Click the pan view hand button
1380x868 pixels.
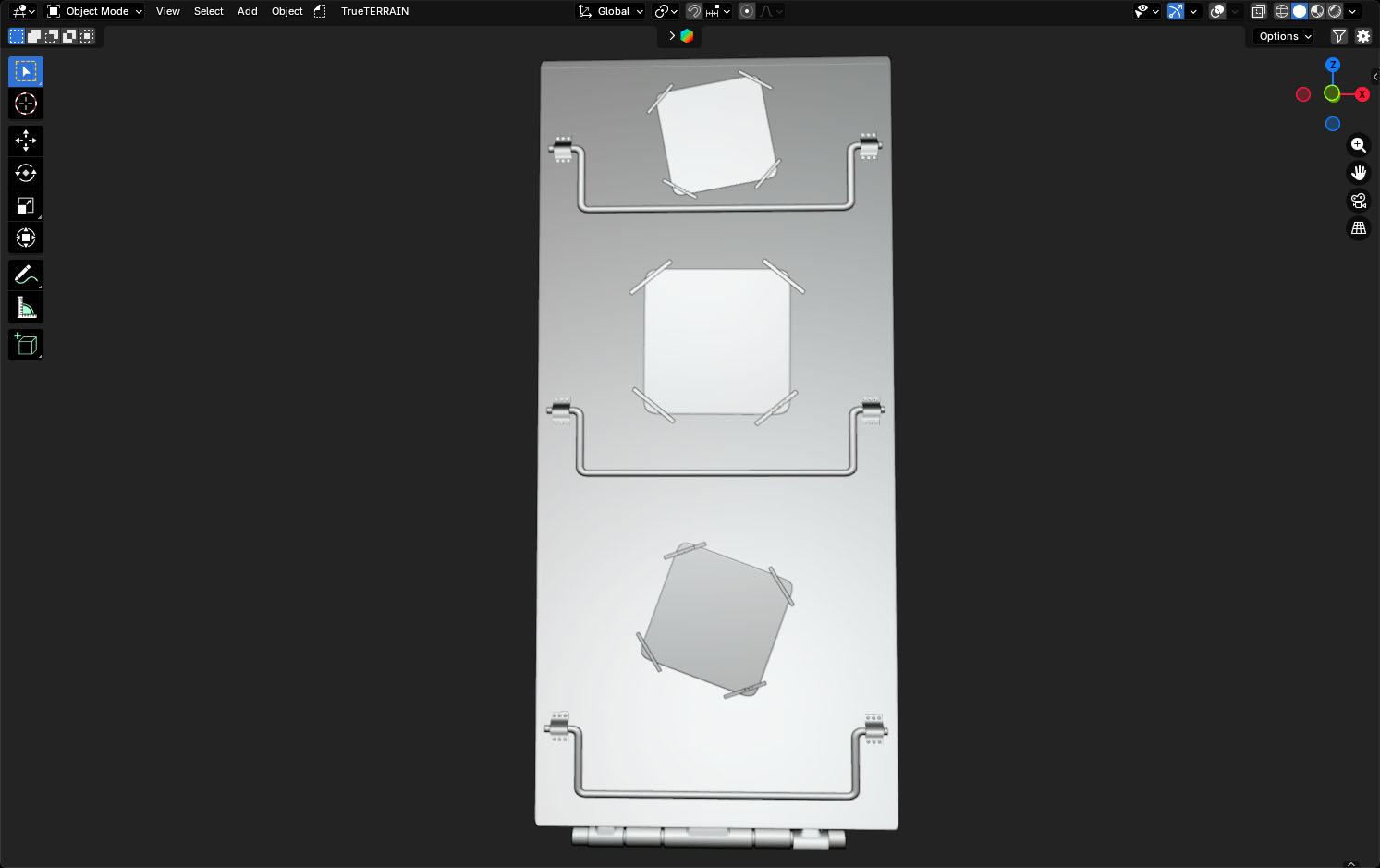click(1358, 173)
